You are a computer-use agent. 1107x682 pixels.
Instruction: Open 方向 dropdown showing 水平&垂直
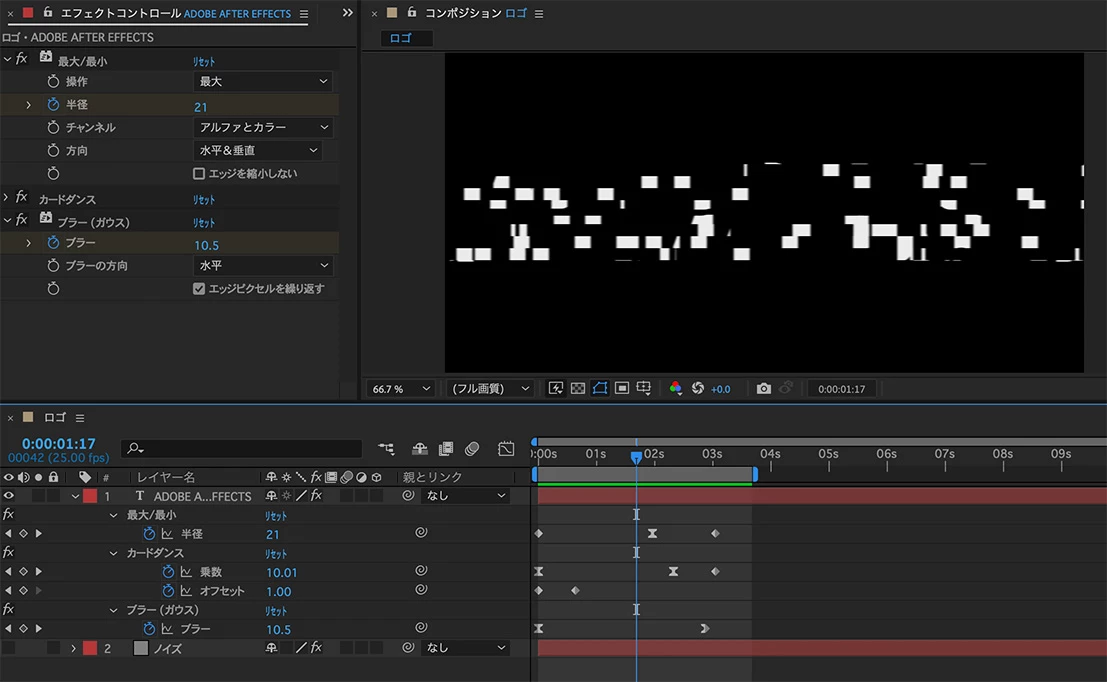pyautogui.click(x=257, y=150)
